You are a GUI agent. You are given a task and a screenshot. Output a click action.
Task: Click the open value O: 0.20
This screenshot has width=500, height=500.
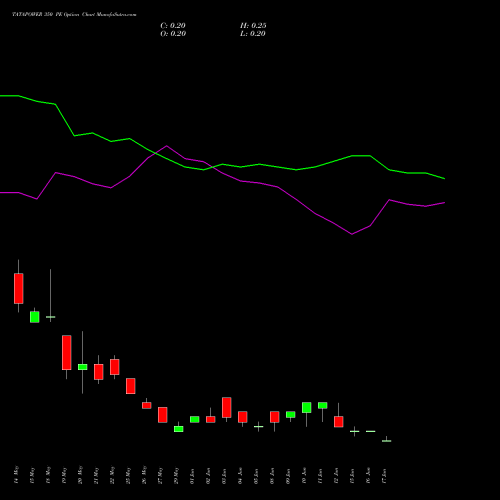coord(173,34)
